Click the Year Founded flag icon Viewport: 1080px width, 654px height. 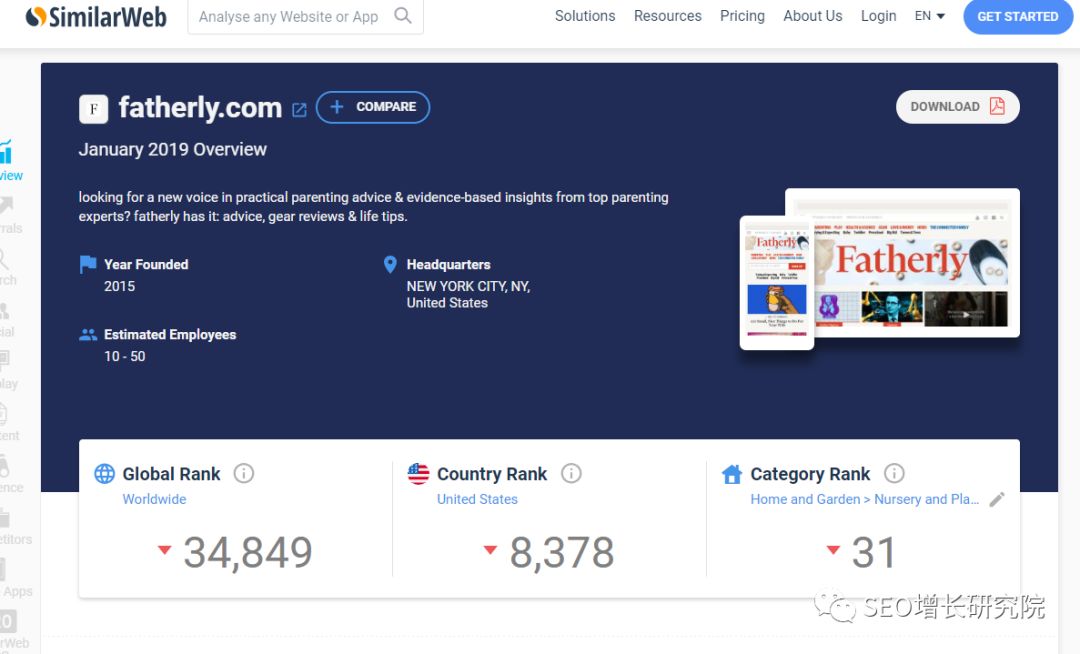tap(87, 264)
